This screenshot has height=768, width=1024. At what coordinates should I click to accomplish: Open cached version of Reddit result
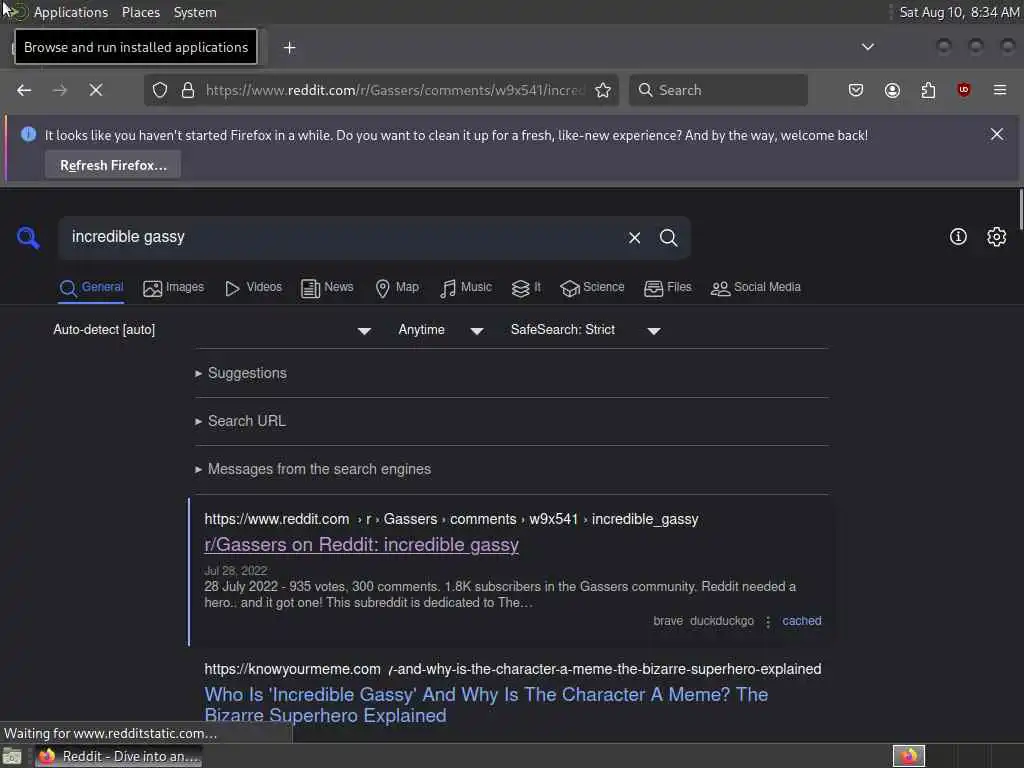[x=801, y=621]
